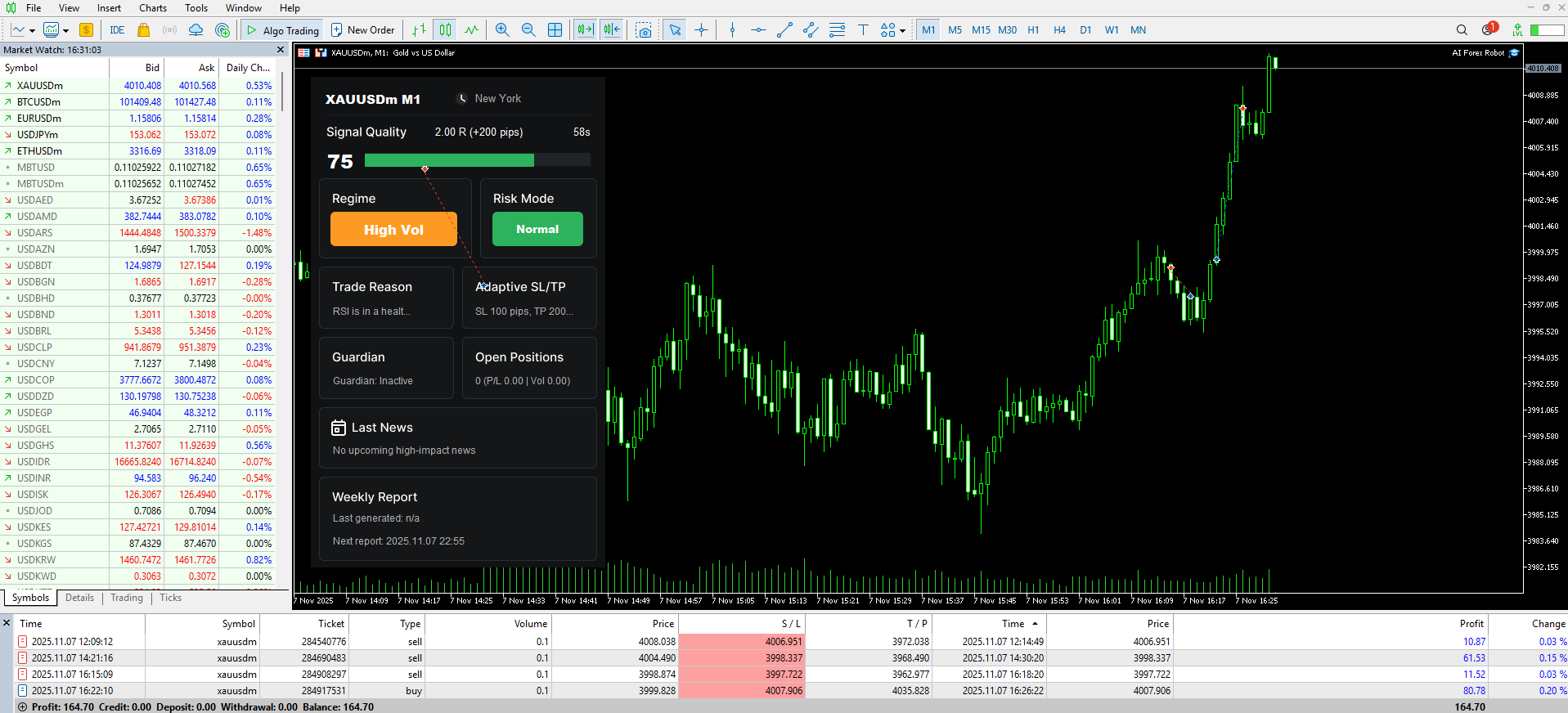Open the Charts menu
The image size is (1568, 713).
[153, 8]
